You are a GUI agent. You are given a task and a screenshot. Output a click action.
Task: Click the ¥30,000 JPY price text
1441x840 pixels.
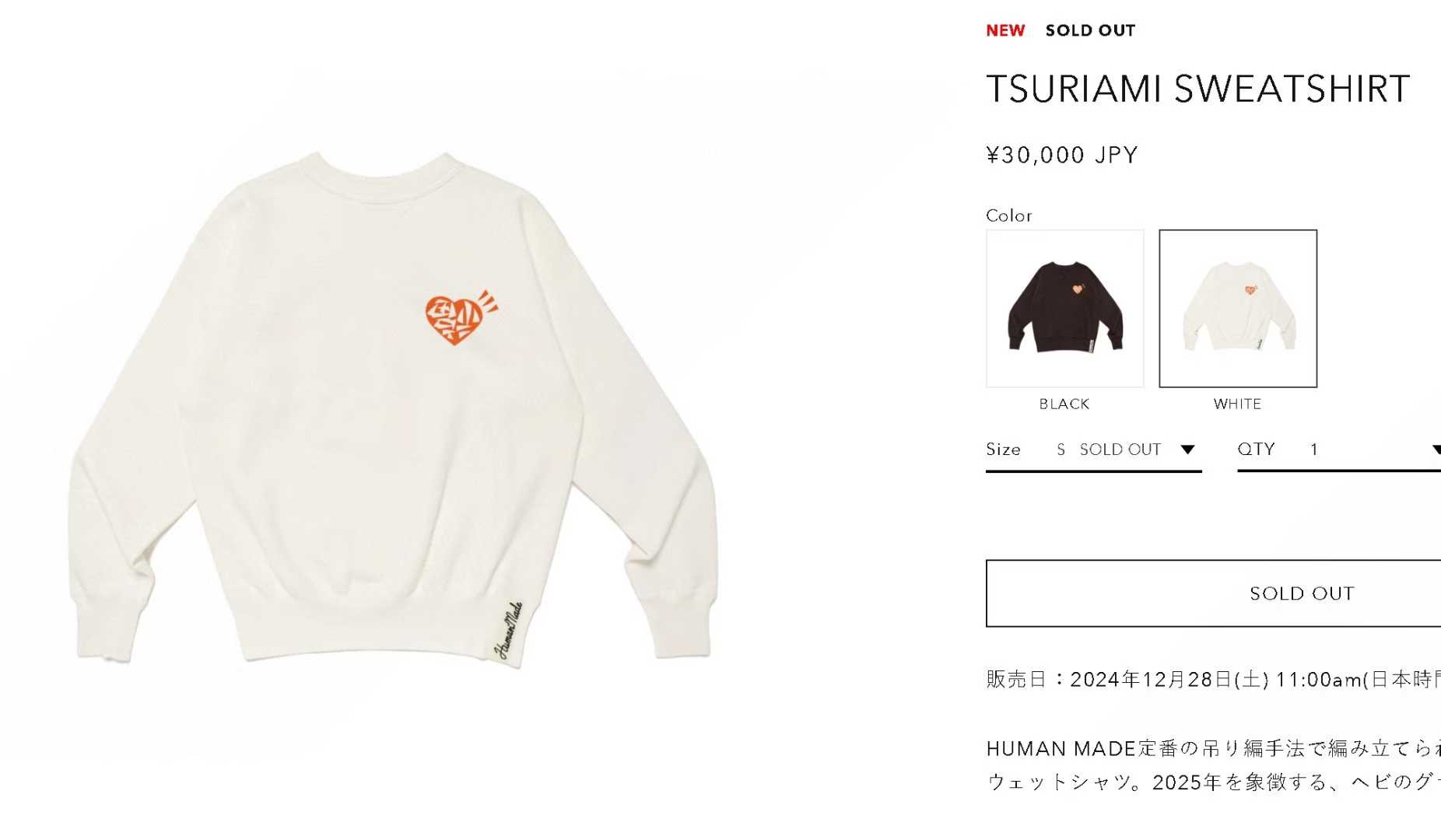click(x=1062, y=155)
